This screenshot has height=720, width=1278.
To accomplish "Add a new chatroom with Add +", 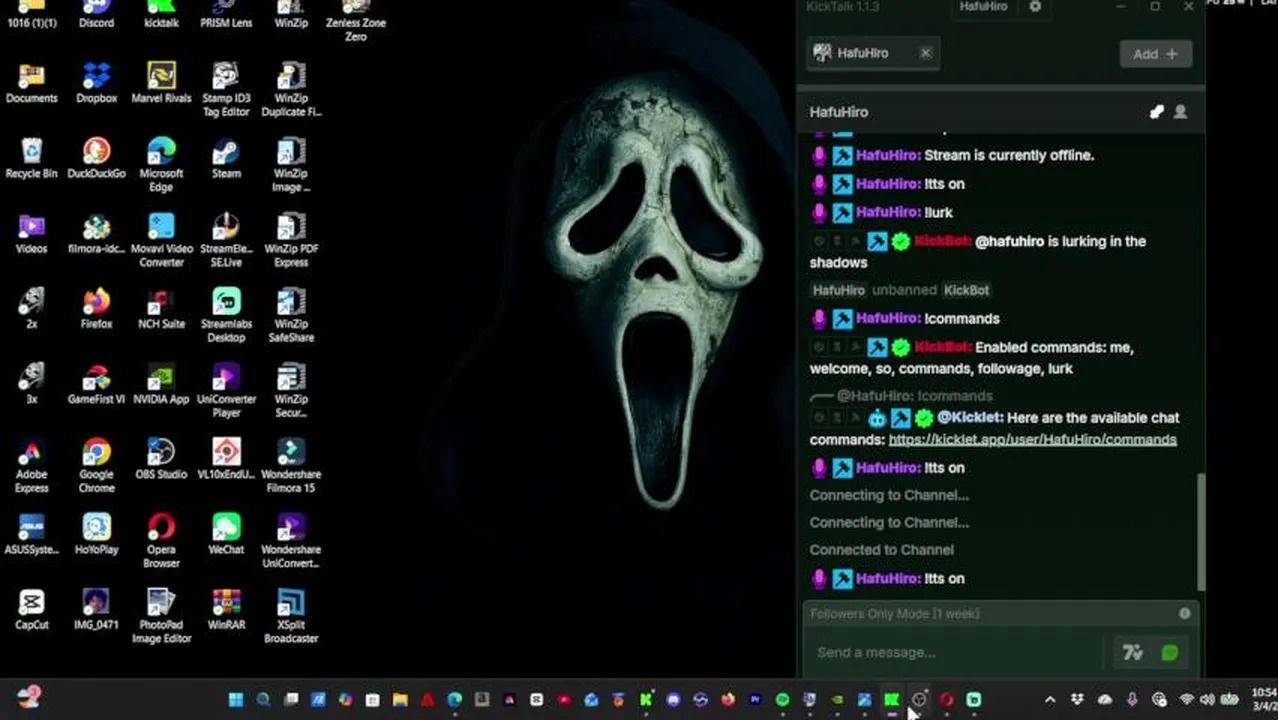I will tap(1155, 54).
